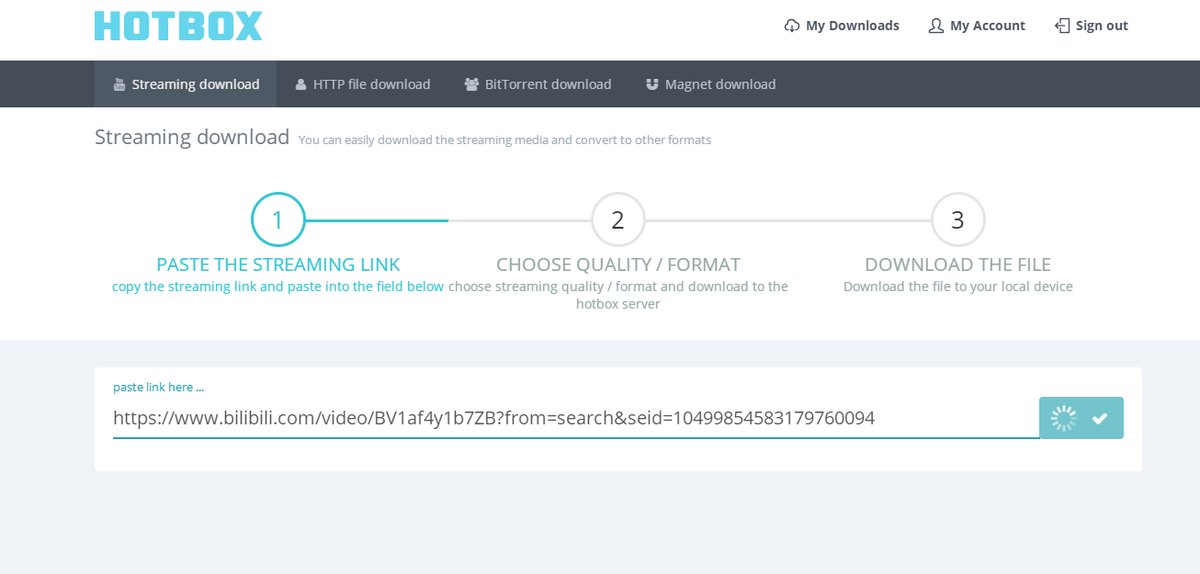Click step 2 circle
Screen dimensions: 1200x574
pos(618,220)
